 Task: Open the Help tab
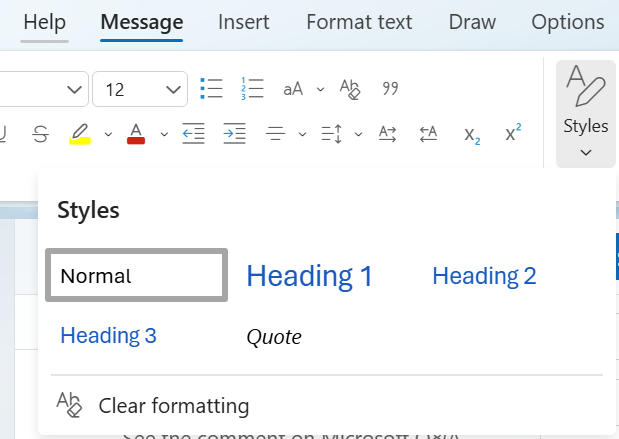coord(44,22)
